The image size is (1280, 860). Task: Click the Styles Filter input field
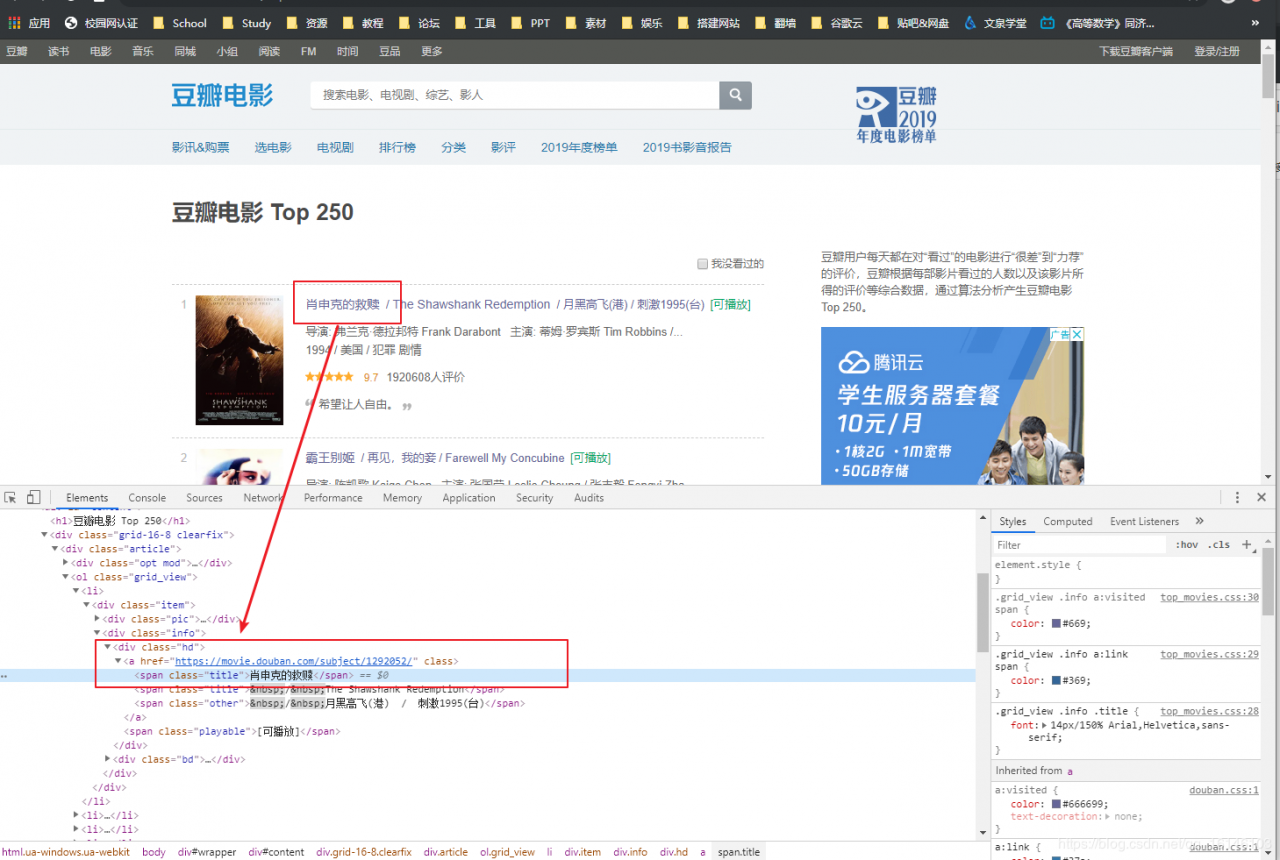1080,545
